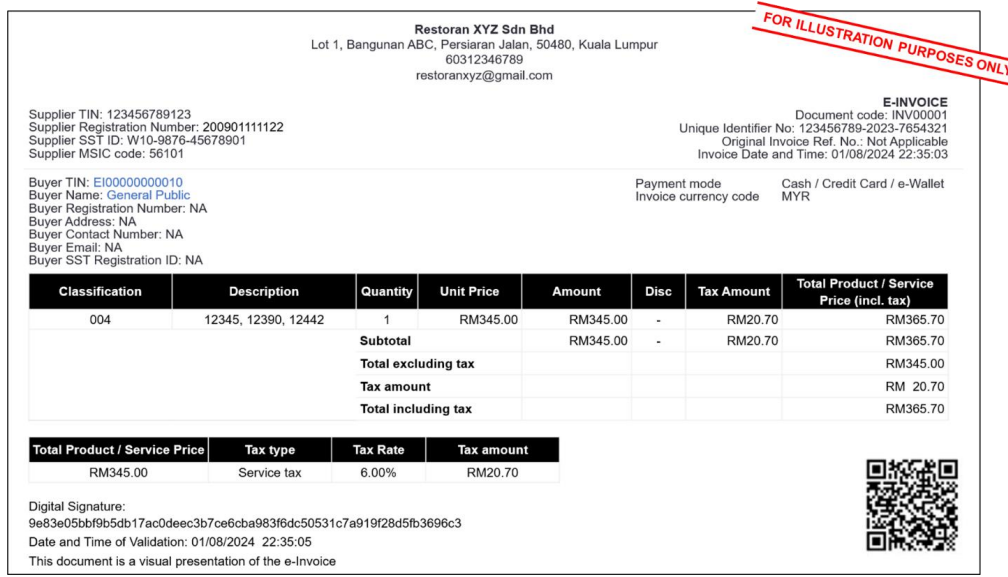Select the restoranxyz@gmail.com email address

point(484,75)
